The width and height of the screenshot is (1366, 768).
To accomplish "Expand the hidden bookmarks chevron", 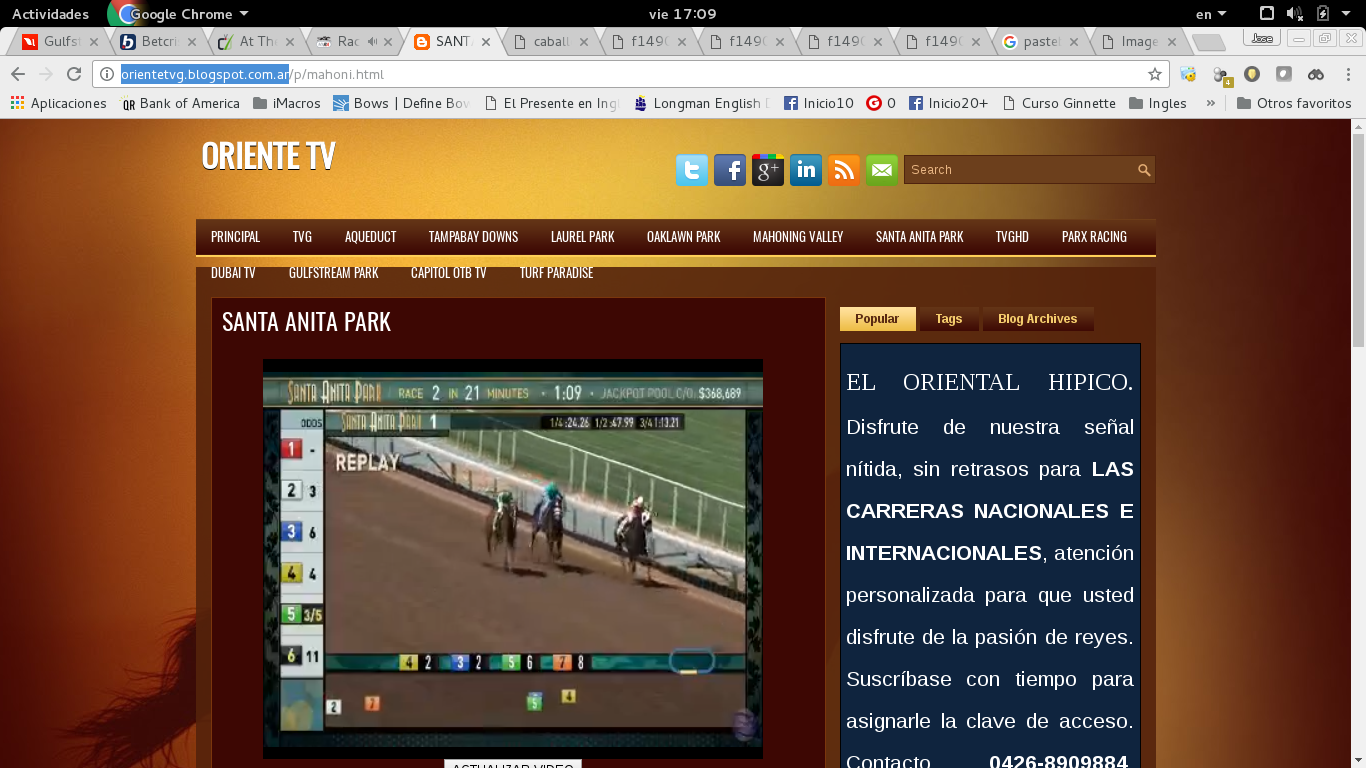I will pyautogui.click(x=1211, y=103).
